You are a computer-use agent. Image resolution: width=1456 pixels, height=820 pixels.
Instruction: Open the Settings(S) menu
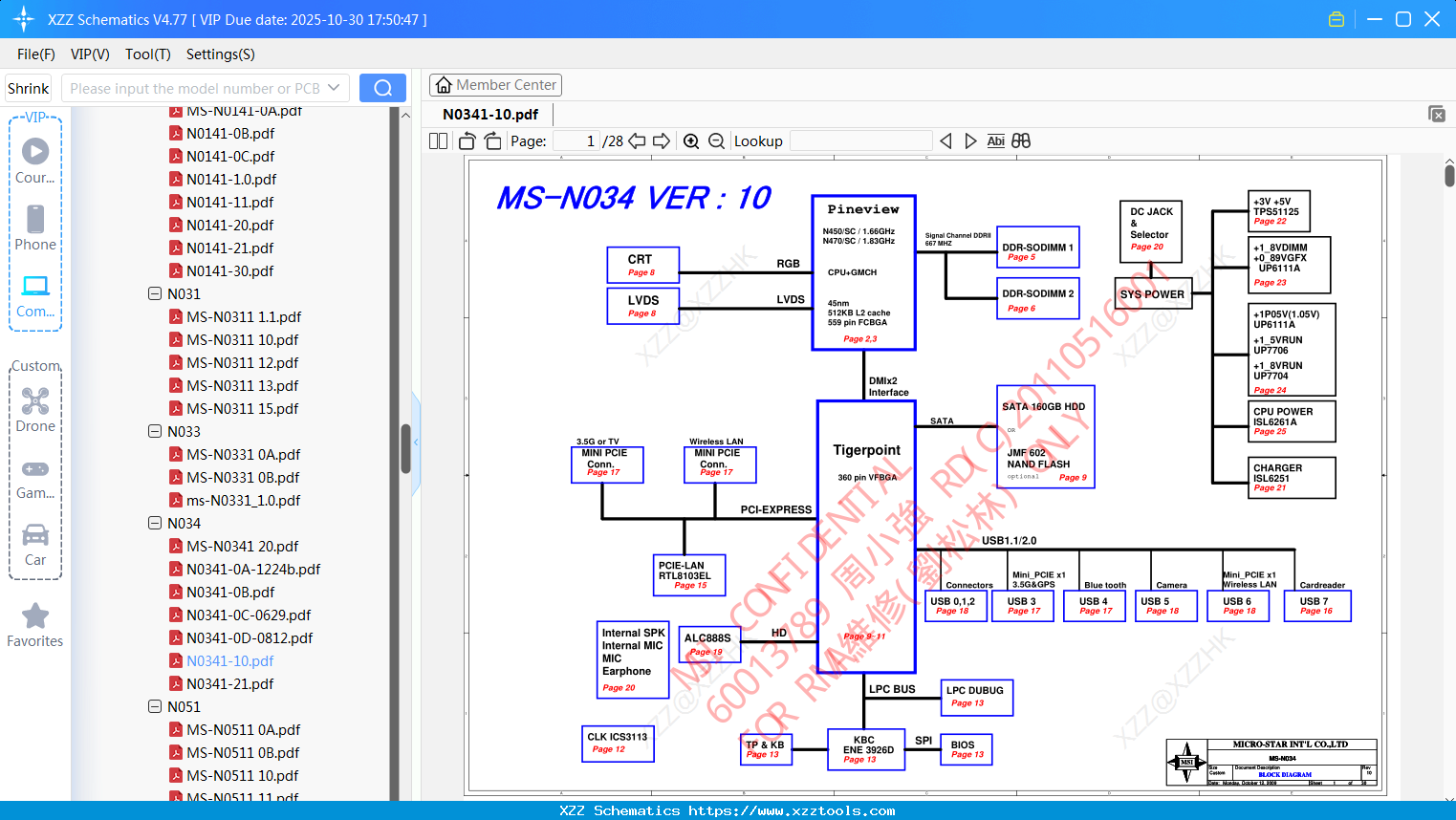point(221,54)
